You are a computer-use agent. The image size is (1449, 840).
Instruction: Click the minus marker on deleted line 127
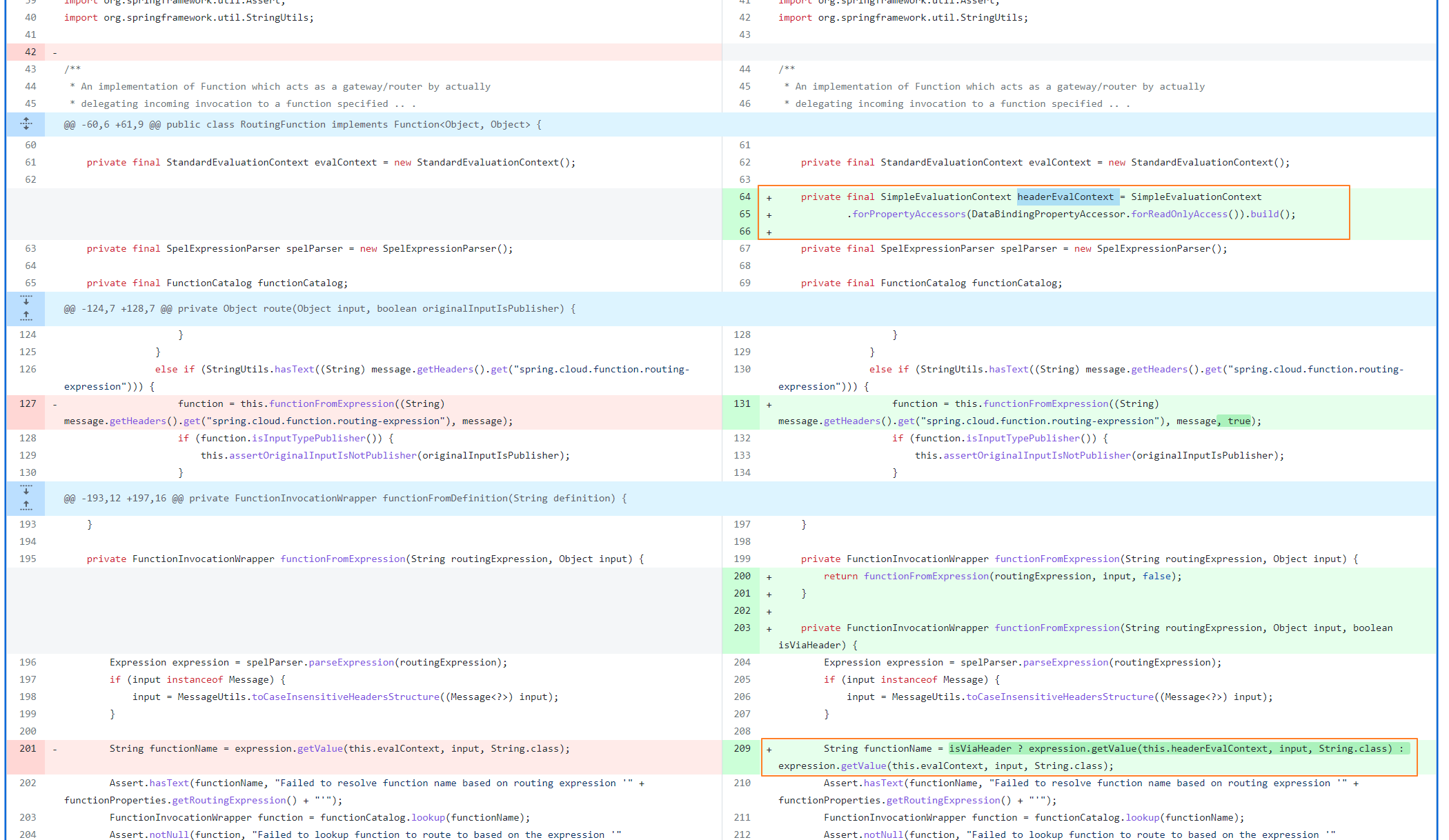point(55,404)
